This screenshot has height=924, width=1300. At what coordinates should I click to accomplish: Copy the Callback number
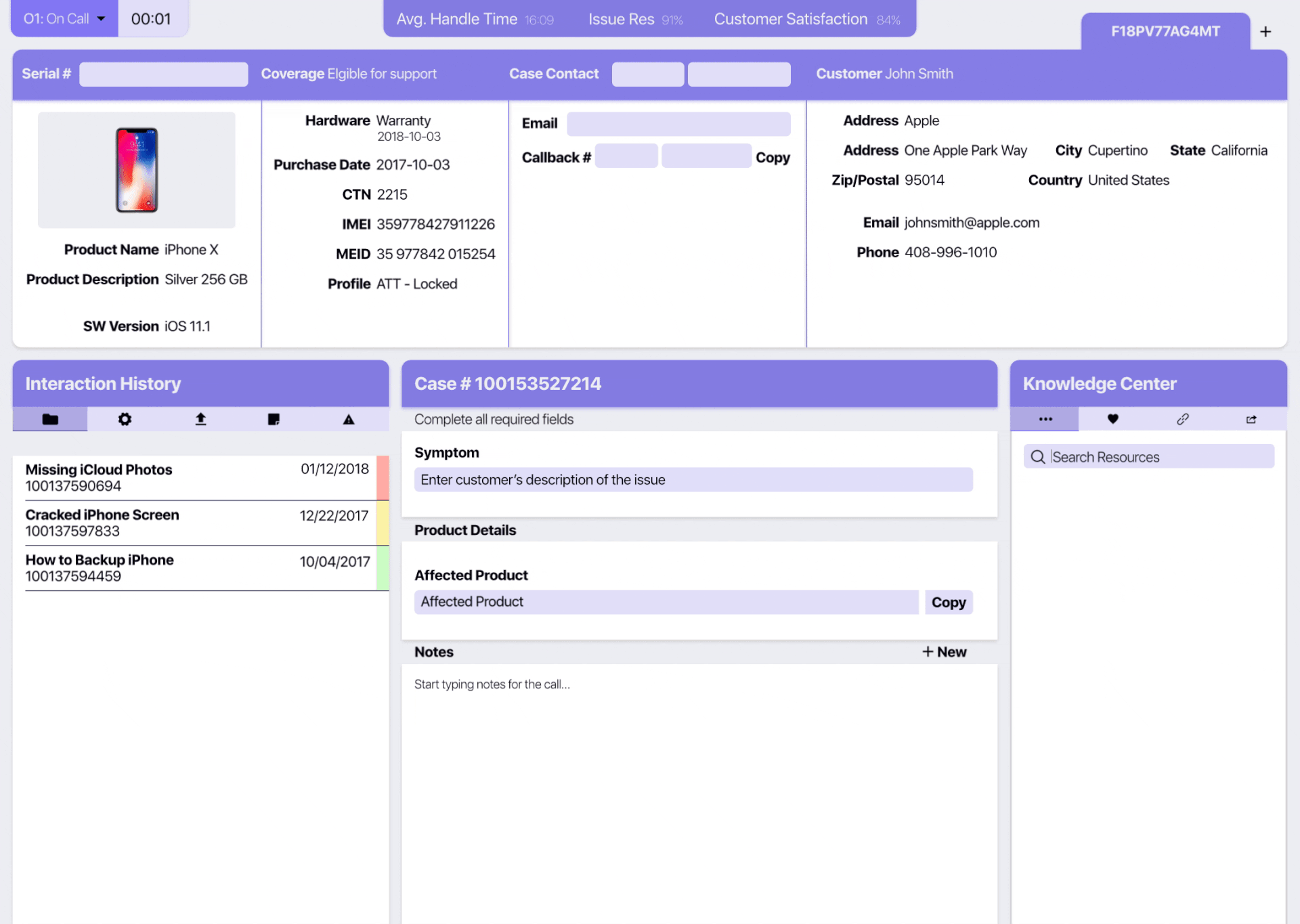click(773, 157)
